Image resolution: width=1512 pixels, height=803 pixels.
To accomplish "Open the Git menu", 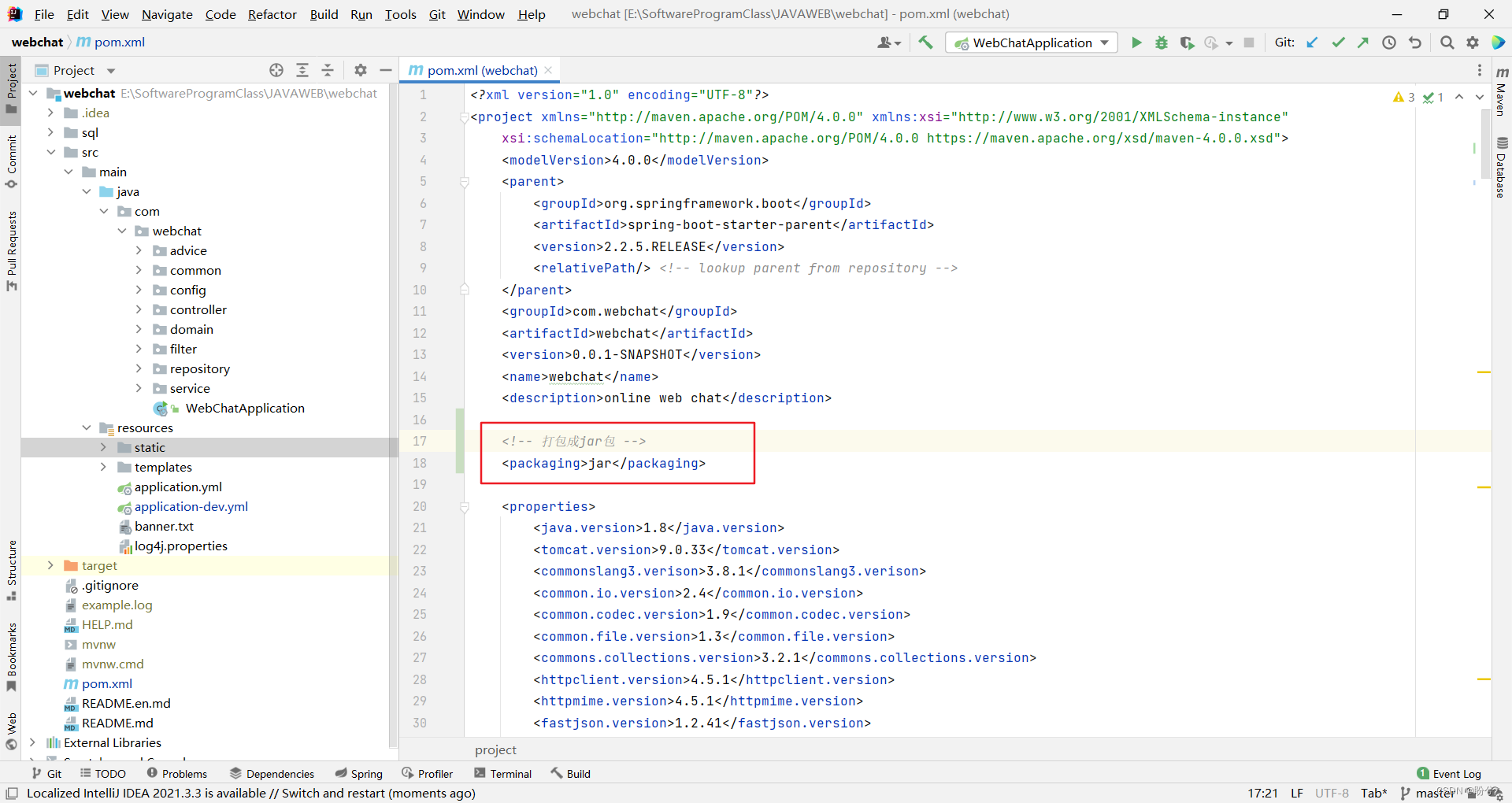I will [437, 14].
